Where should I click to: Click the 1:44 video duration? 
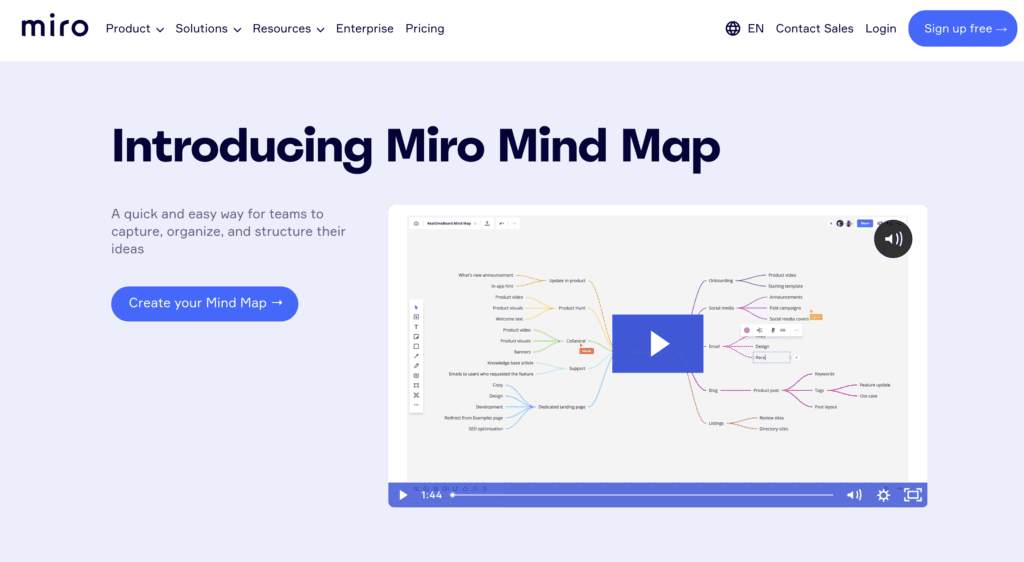pyautogui.click(x=432, y=495)
